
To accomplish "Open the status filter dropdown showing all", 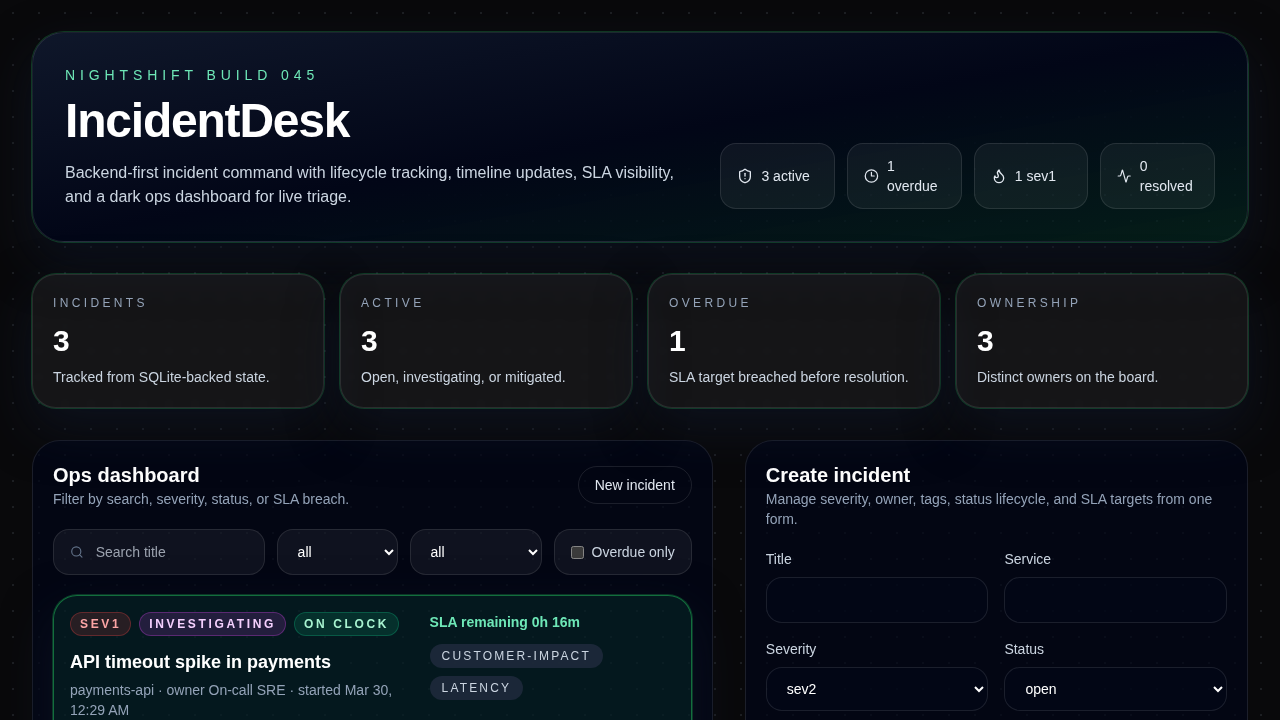I will click(x=476, y=552).
